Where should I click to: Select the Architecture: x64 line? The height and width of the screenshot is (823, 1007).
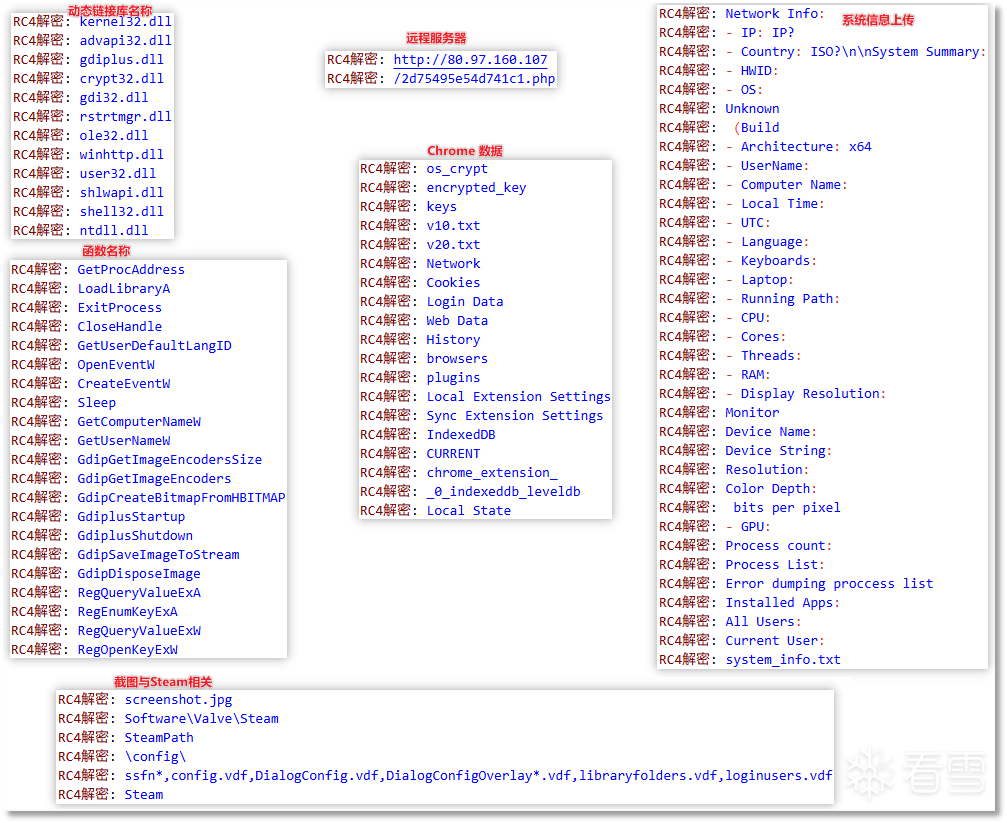tap(805, 147)
